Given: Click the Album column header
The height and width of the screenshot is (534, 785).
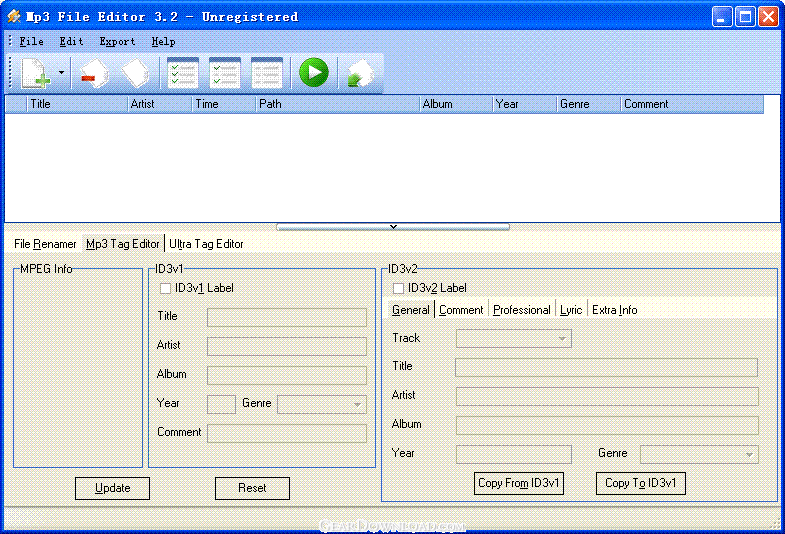Looking at the screenshot, I should pyautogui.click(x=456, y=104).
